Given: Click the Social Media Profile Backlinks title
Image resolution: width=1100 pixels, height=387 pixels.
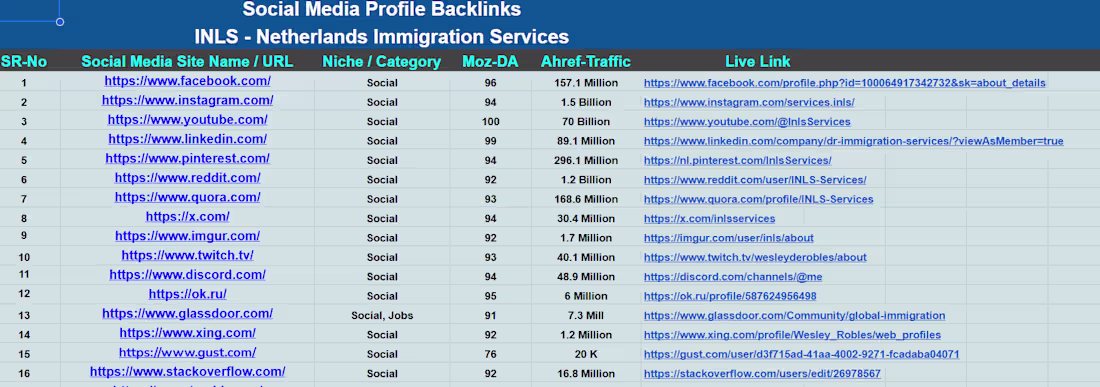Looking at the screenshot, I should click(x=382, y=10).
